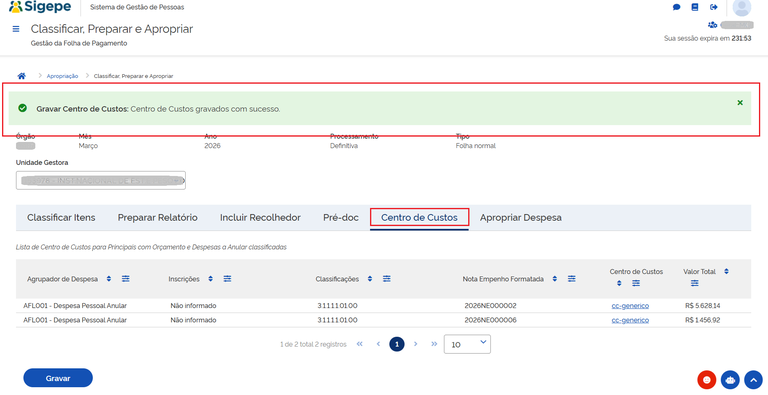
Task: Open cc-generico link for 2026NE000006
Action: (630, 320)
